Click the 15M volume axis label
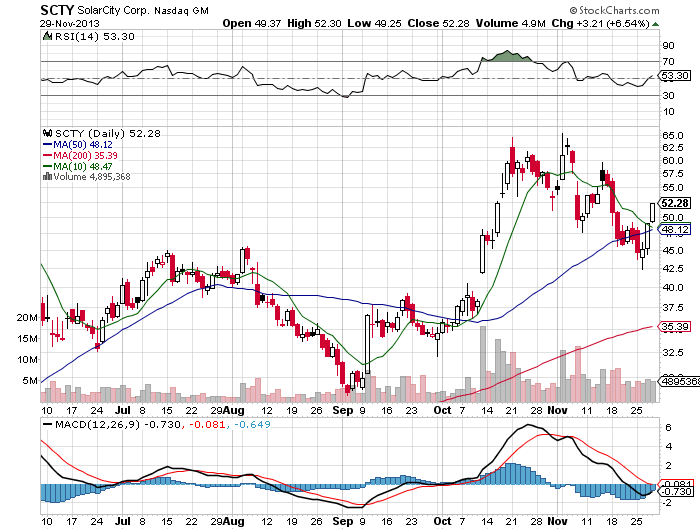This screenshot has width=700, height=530. click(x=27, y=338)
